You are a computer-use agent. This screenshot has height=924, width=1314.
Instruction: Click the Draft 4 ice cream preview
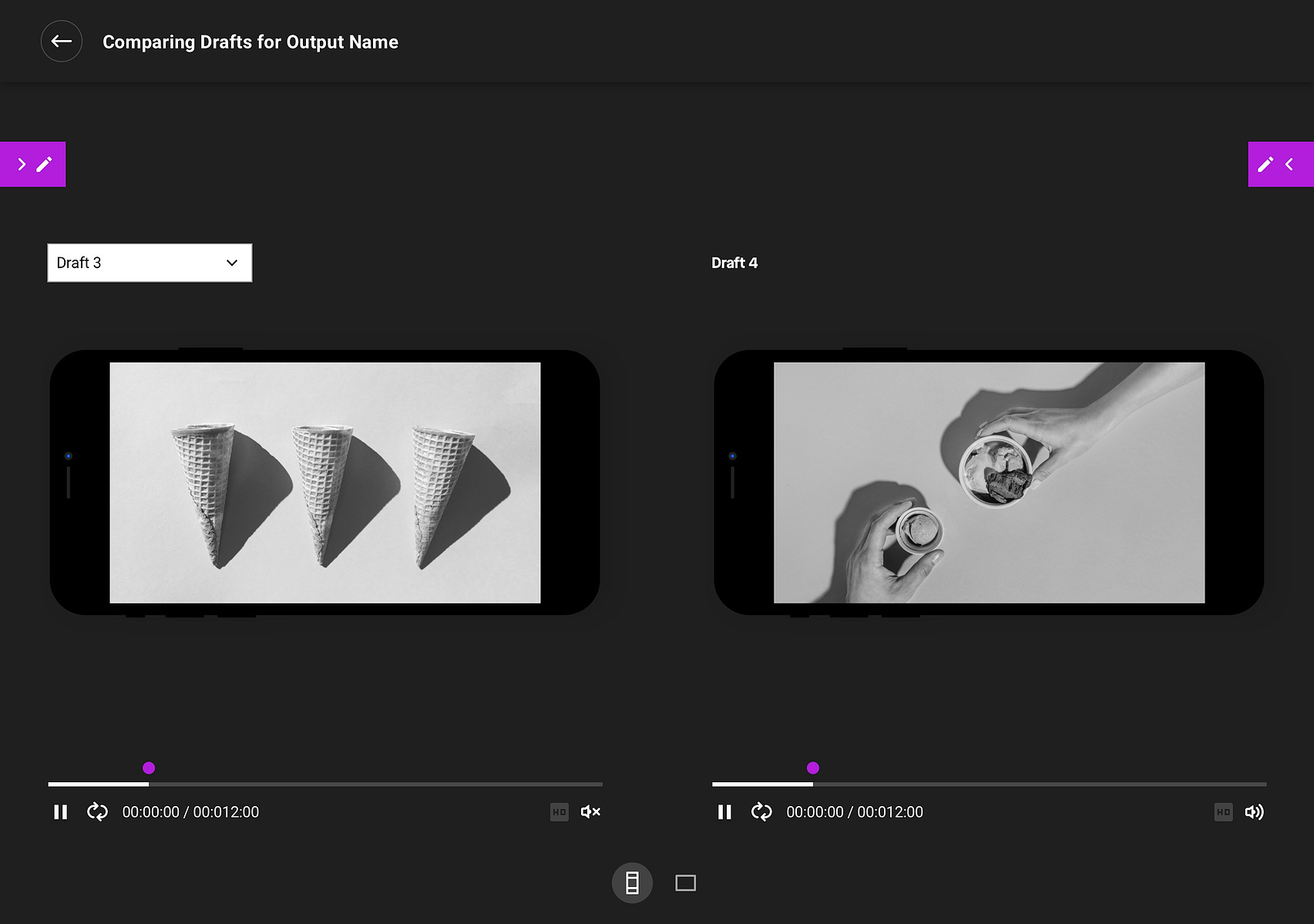(x=990, y=483)
